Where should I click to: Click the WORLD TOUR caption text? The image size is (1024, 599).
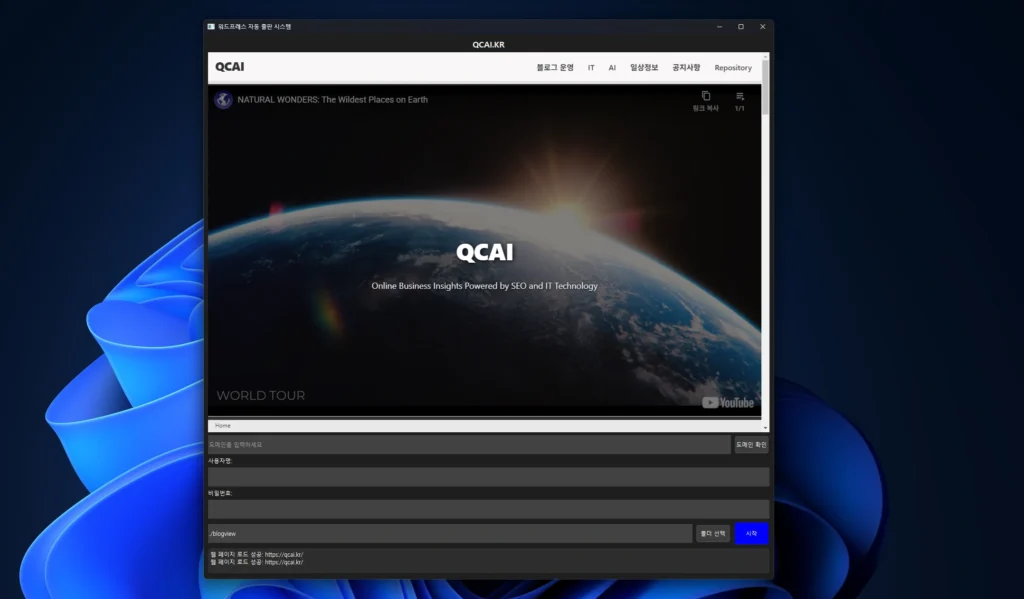point(261,396)
